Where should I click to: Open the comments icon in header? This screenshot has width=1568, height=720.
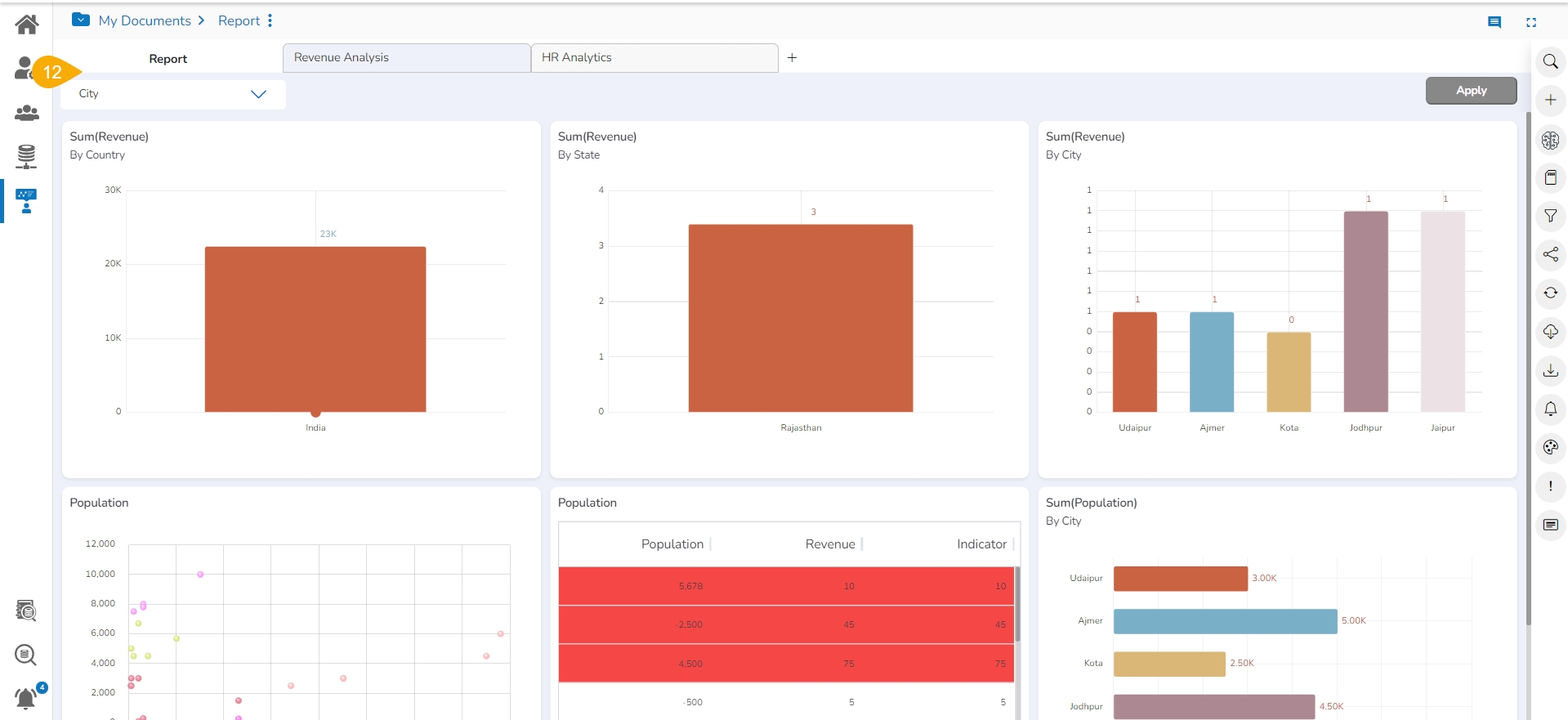(x=1494, y=23)
